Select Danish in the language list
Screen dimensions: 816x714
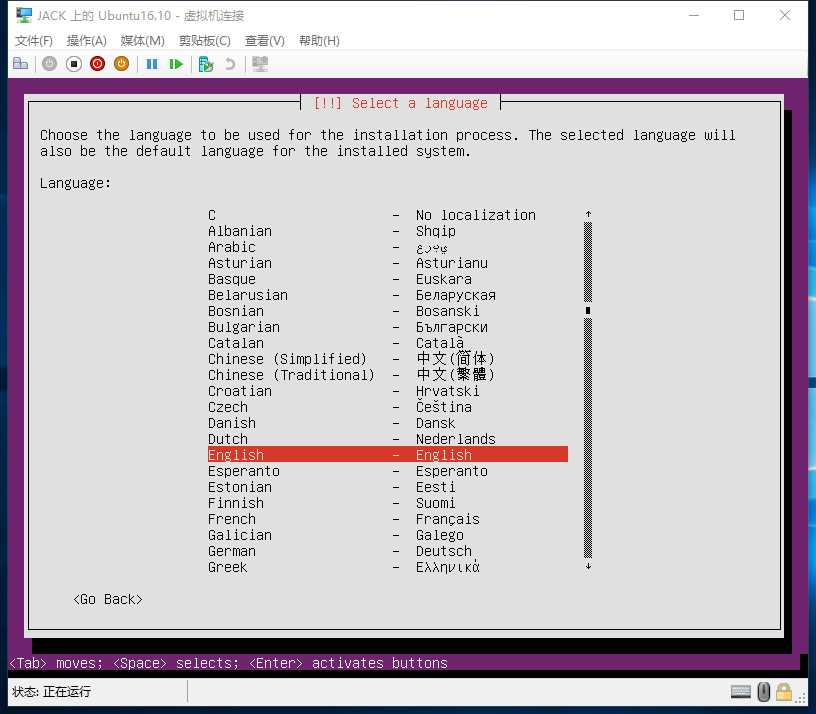coord(388,423)
